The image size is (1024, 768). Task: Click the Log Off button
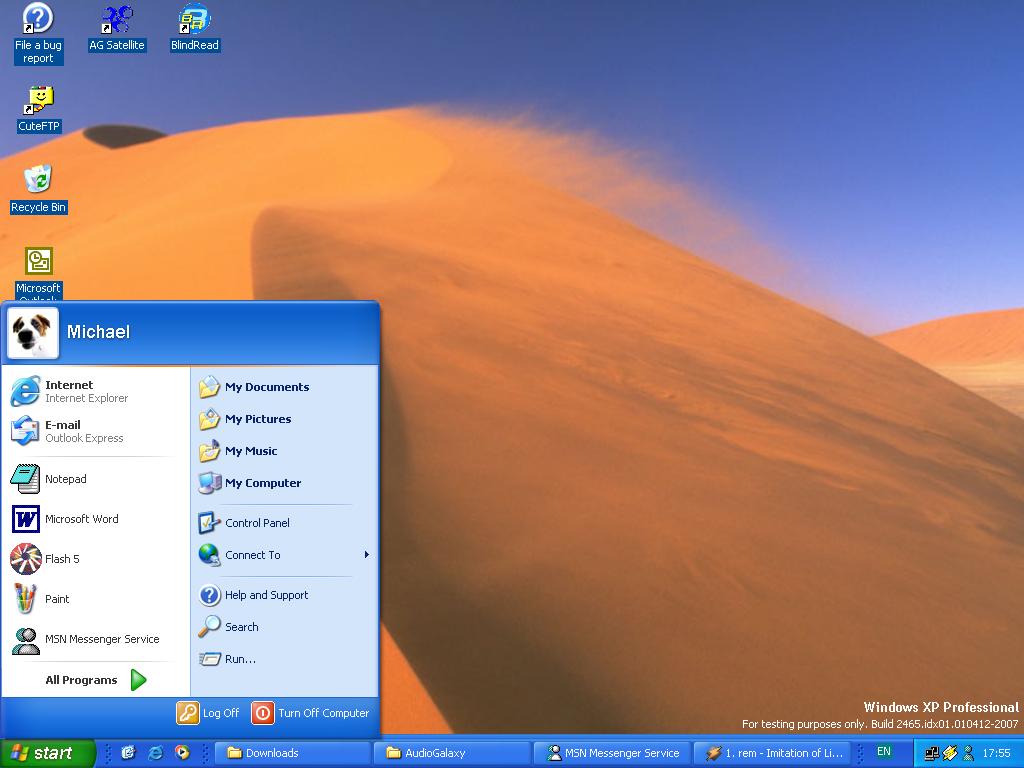pyautogui.click(x=209, y=713)
